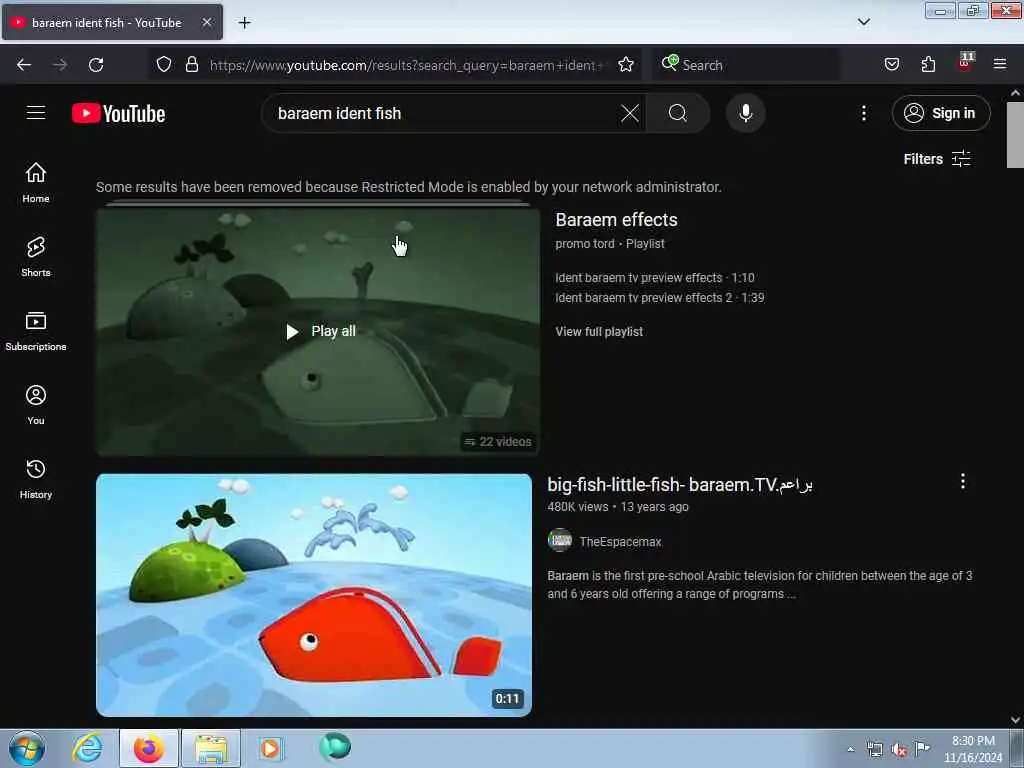The image size is (1024, 768).
Task: Click the muted volume tray icon
Action: click(x=899, y=750)
